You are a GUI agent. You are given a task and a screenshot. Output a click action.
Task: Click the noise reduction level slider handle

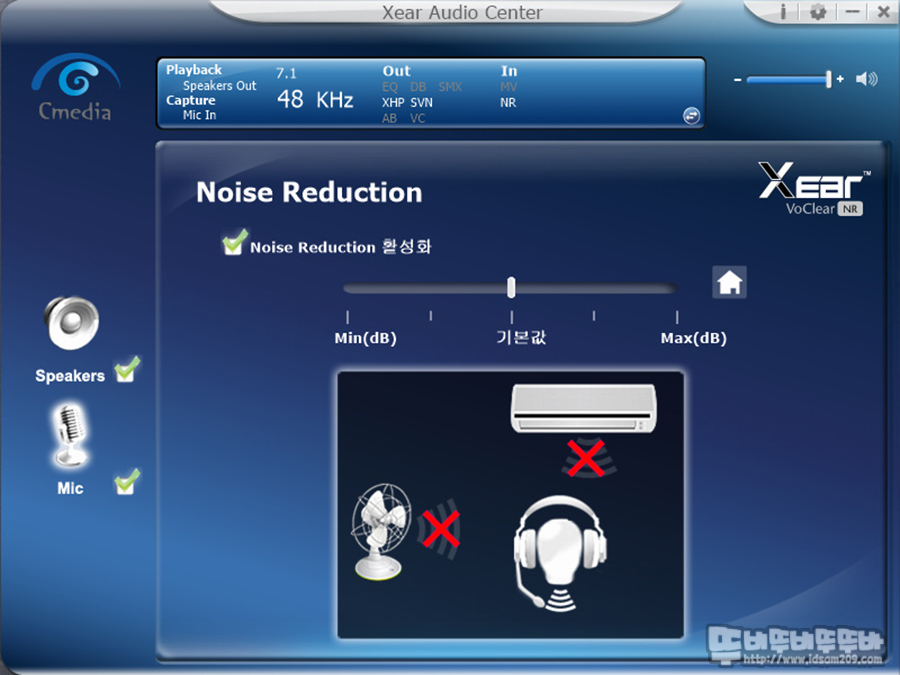pyautogui.click(x=511, y=287)
